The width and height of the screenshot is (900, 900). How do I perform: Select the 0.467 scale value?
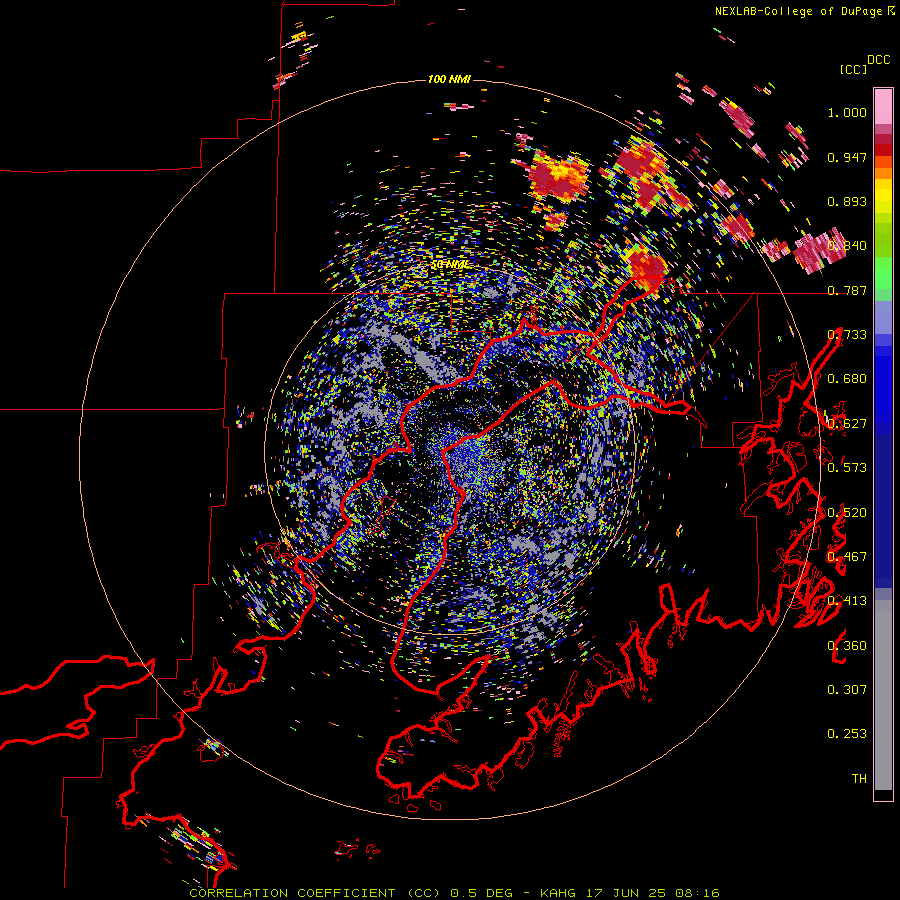[x=847, y=557]
